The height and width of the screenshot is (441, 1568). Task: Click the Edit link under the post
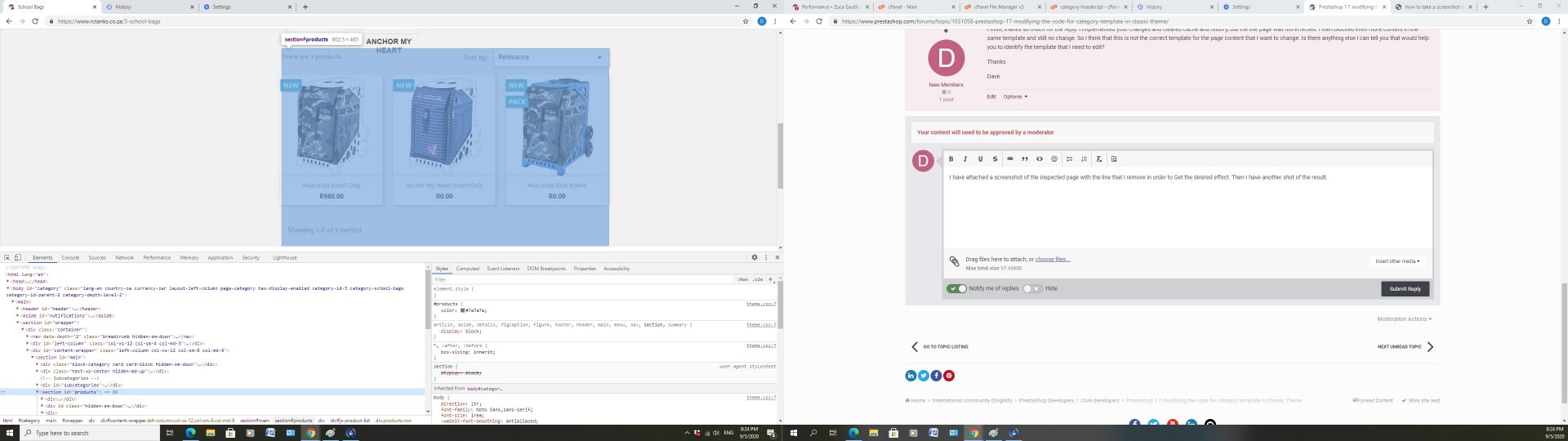[991, 96]
